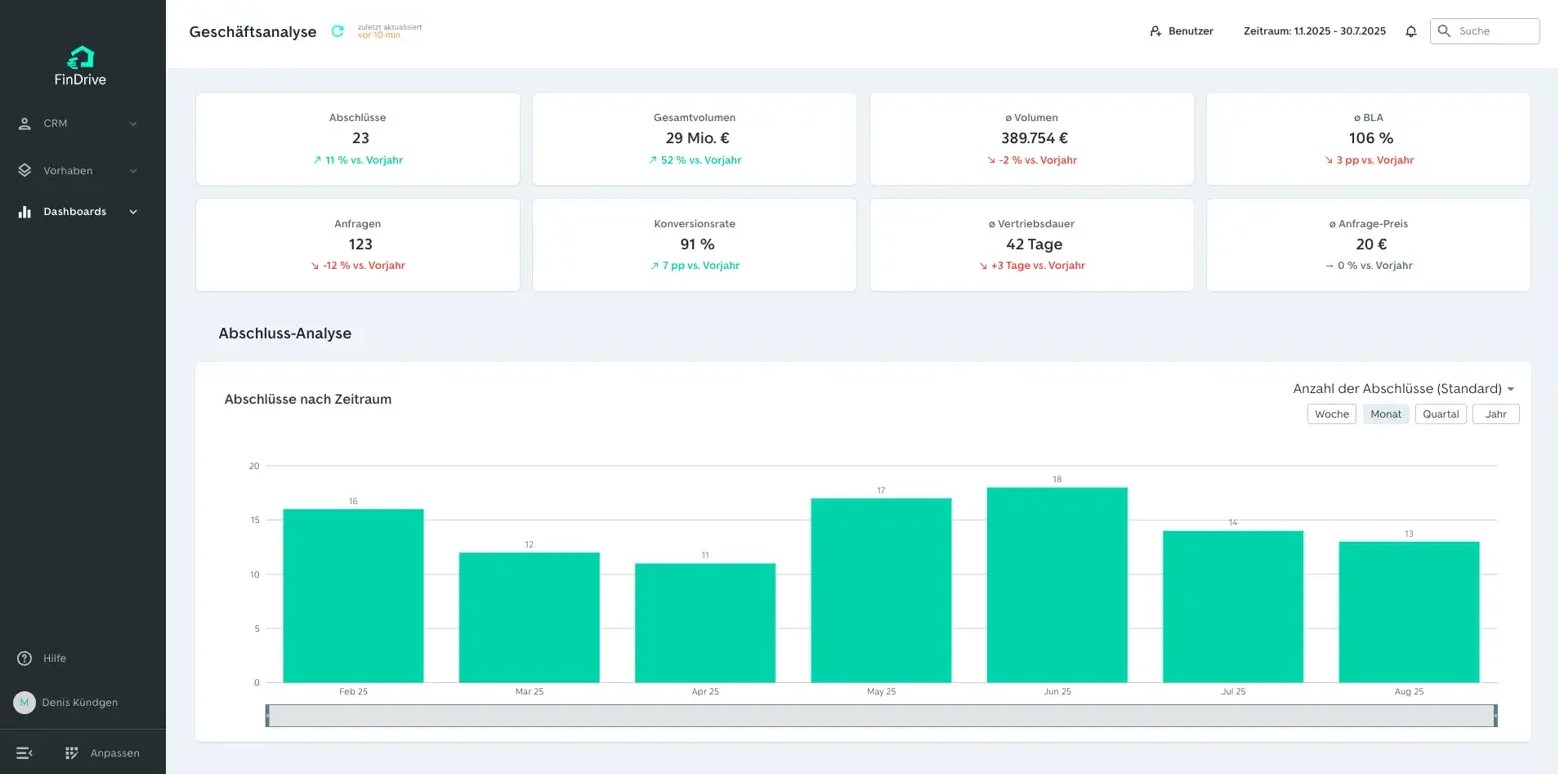Collapse sidebar with the bottom-left menu icon
The width and height of the screenshot is (1558, 774).
(25, 753)
